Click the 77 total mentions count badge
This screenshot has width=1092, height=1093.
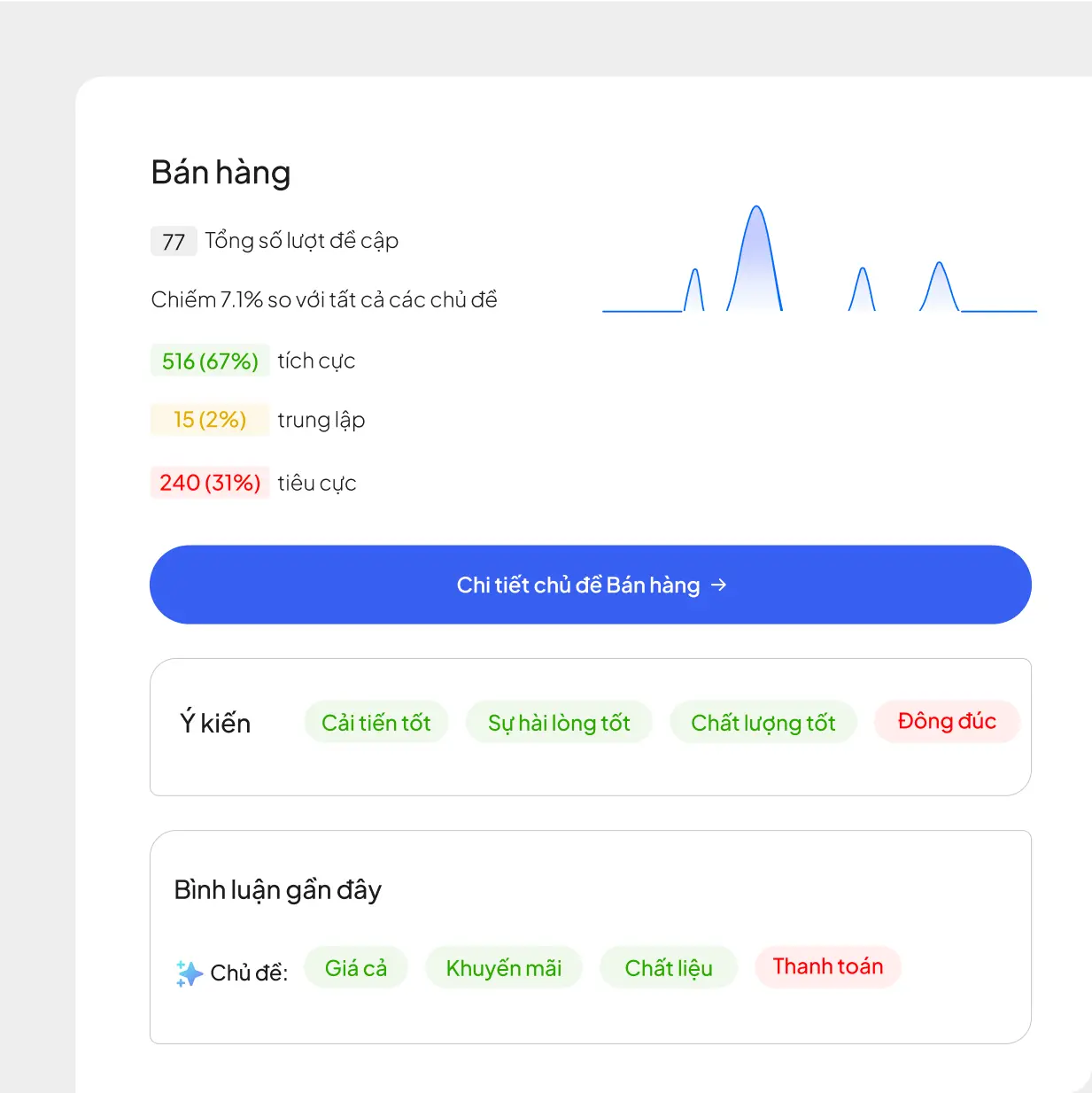coord(174,241)
